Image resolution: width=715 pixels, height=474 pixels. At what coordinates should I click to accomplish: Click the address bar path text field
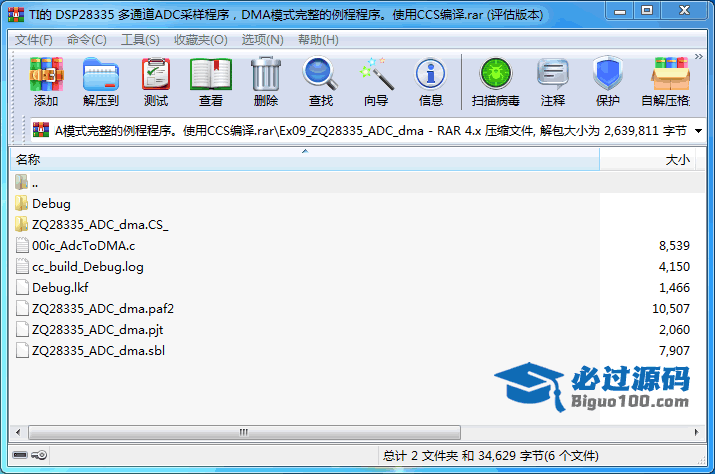(370, 131)
